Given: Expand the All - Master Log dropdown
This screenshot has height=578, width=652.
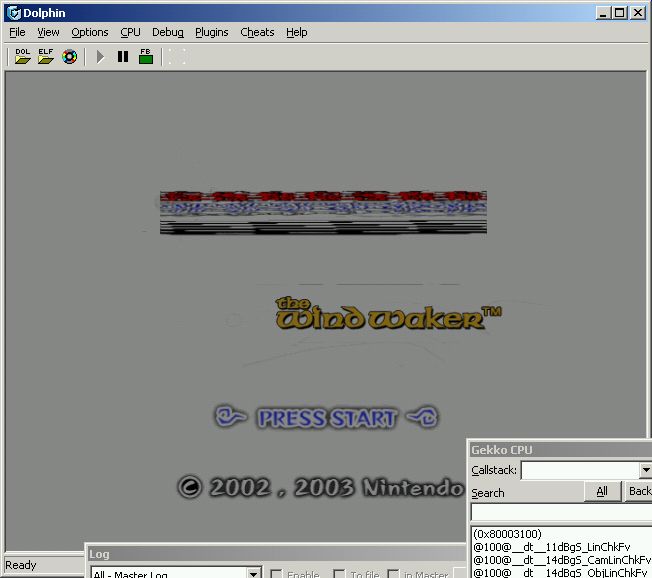Looking at the screenshot, I should click(x=253, y=573).
